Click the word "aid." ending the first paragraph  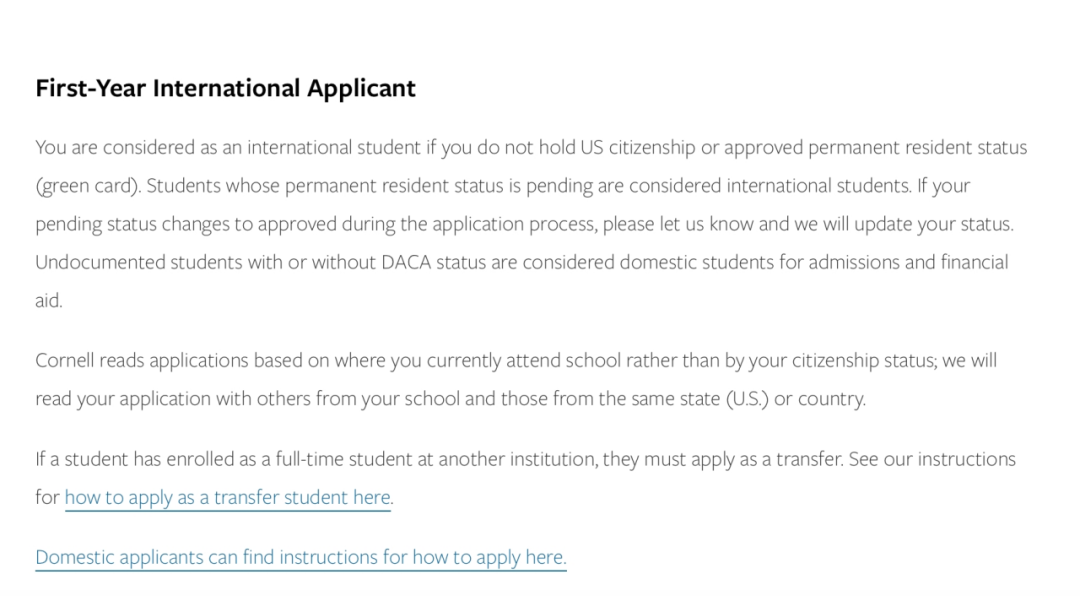[48, 300]
